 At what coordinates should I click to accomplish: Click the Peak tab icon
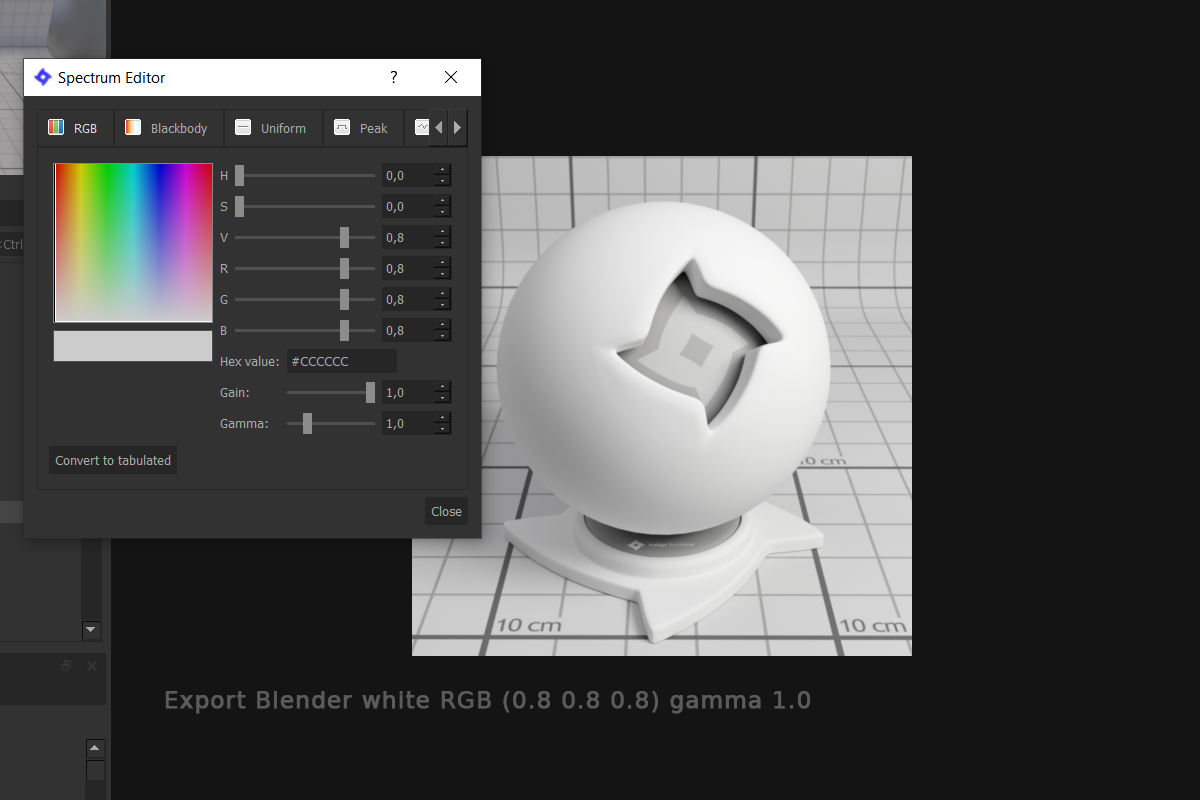coord(342,128)
